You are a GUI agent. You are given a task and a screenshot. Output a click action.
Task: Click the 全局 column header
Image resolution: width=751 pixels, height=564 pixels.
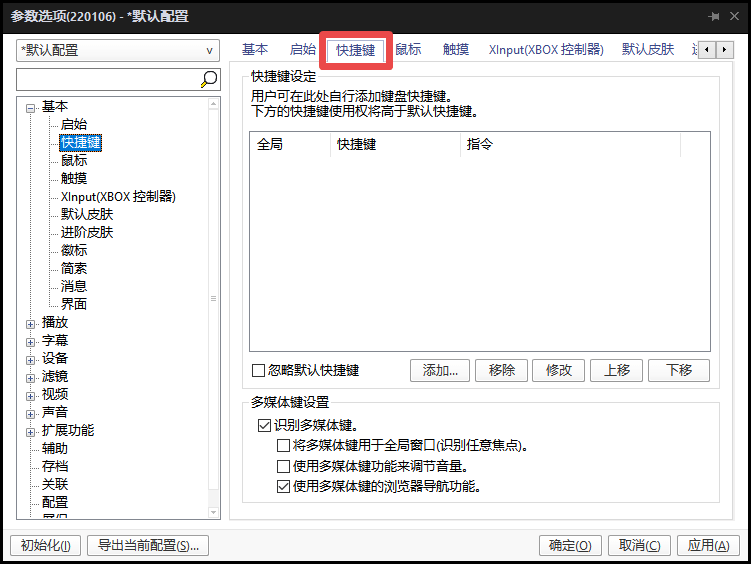pyautogui.click(x=290, y=144)
